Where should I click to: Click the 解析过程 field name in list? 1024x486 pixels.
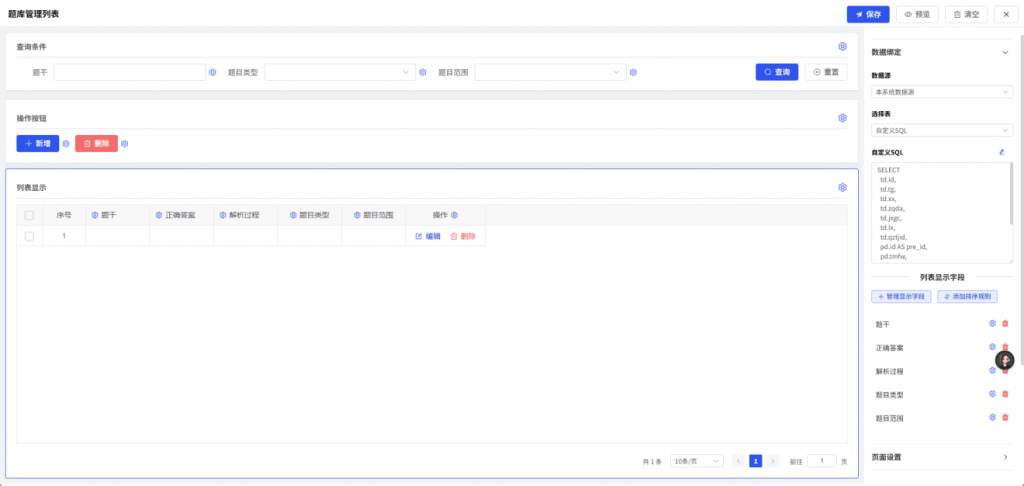point(889,371)
